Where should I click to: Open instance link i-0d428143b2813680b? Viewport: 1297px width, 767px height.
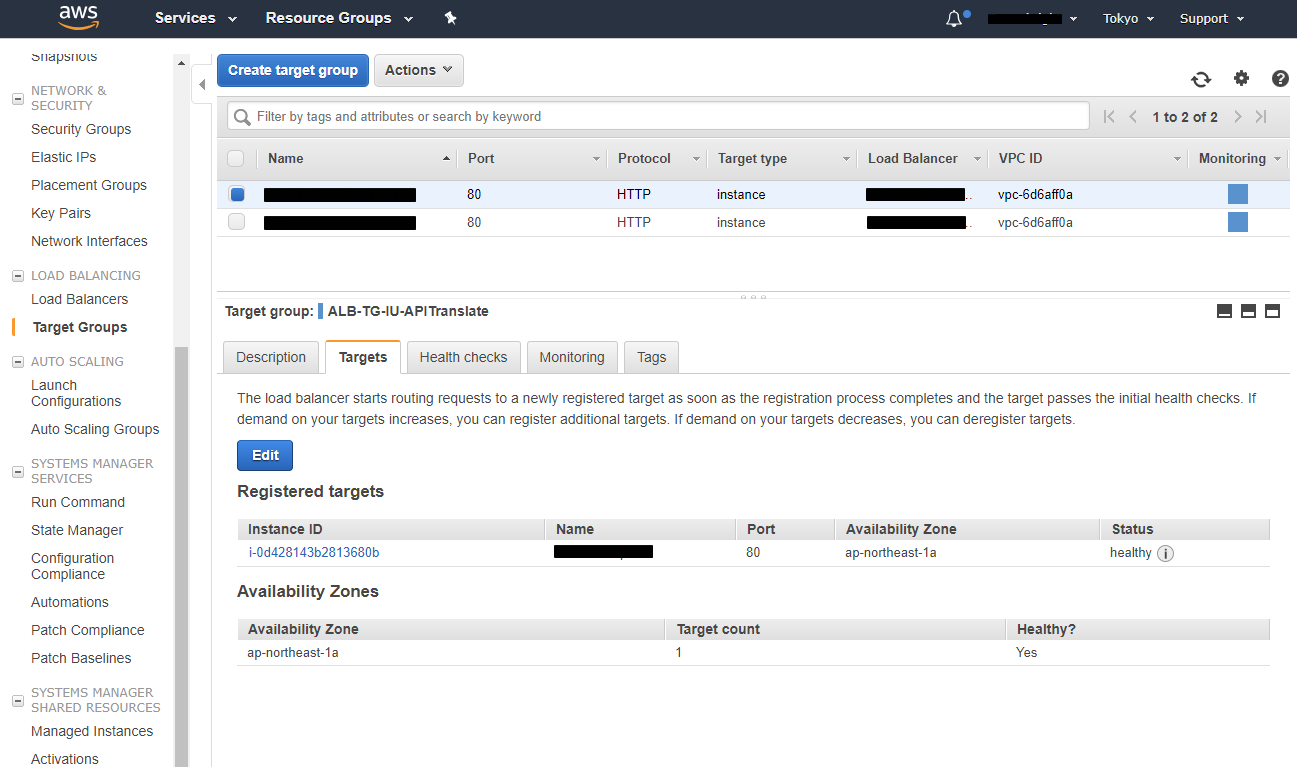tap(314, 552)
